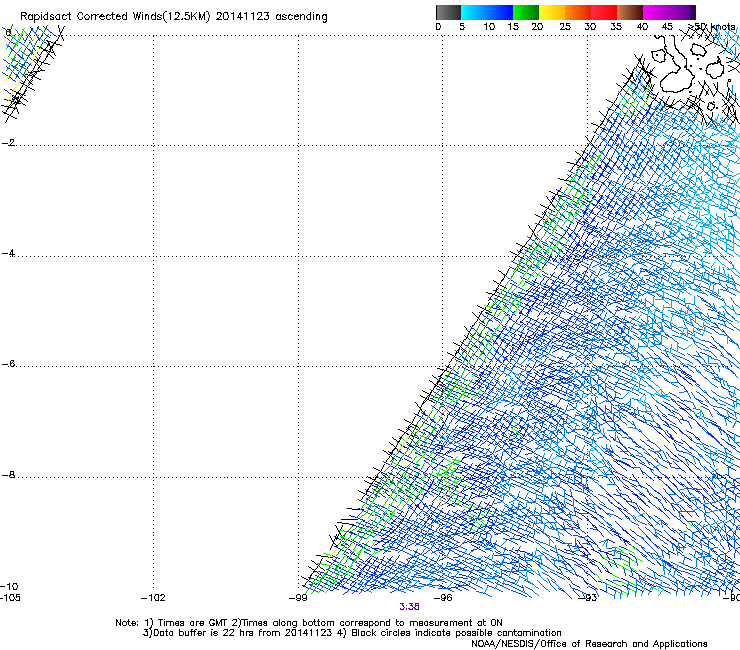Screen dimensions: 740x650
Task: Click the 'Note: 1) Times are GMT' footnote line
Action: pos(309,623)
